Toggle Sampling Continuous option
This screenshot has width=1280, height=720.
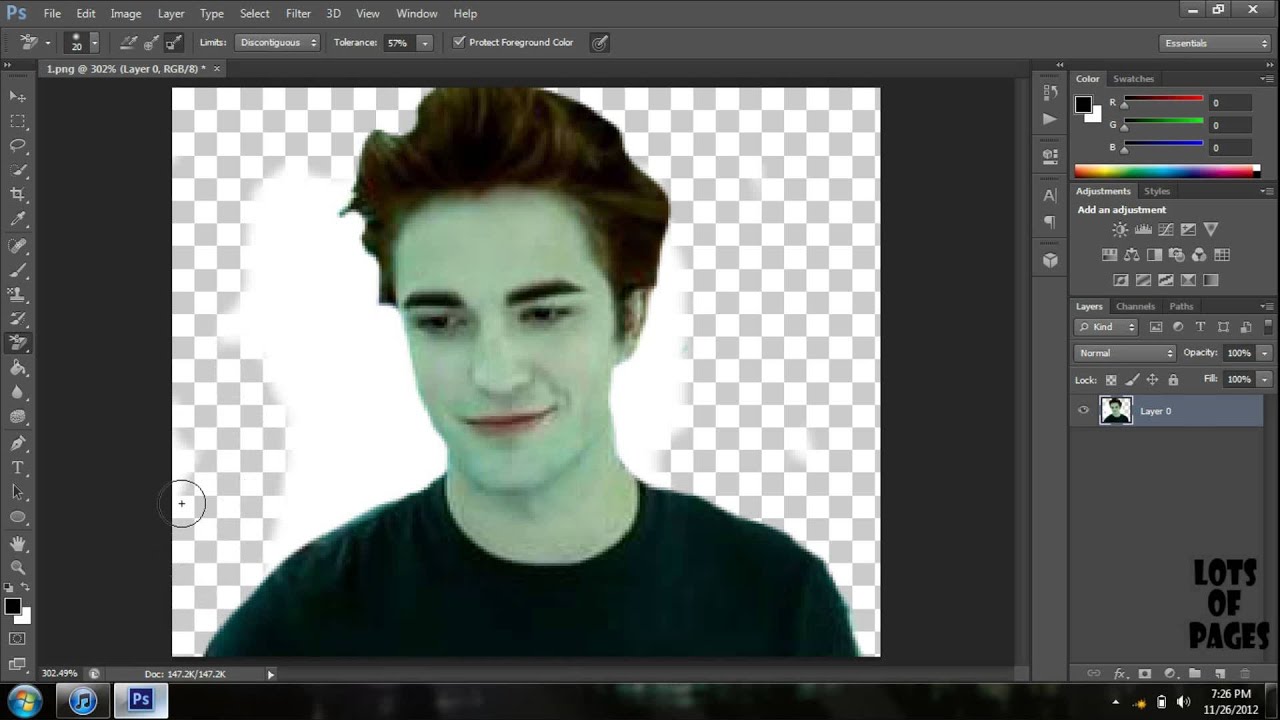pyautogui.click(x=128, y=43)
